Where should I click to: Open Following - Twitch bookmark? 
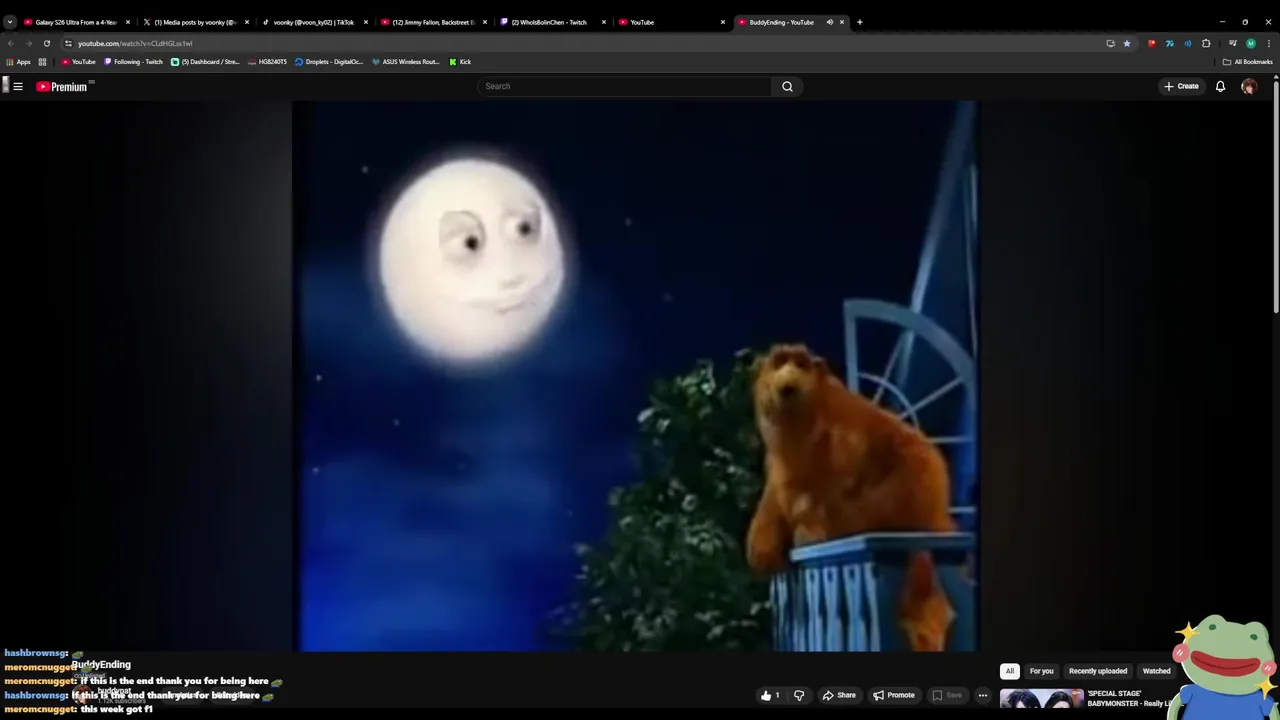coord(133,62)
